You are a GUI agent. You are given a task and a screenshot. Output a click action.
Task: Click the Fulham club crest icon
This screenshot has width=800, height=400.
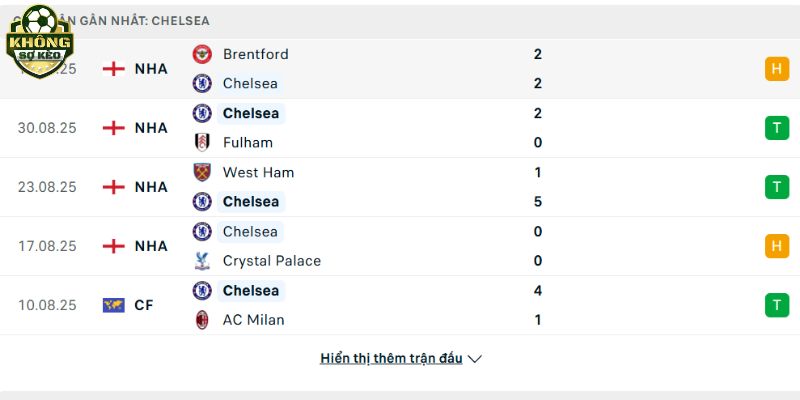202,142
